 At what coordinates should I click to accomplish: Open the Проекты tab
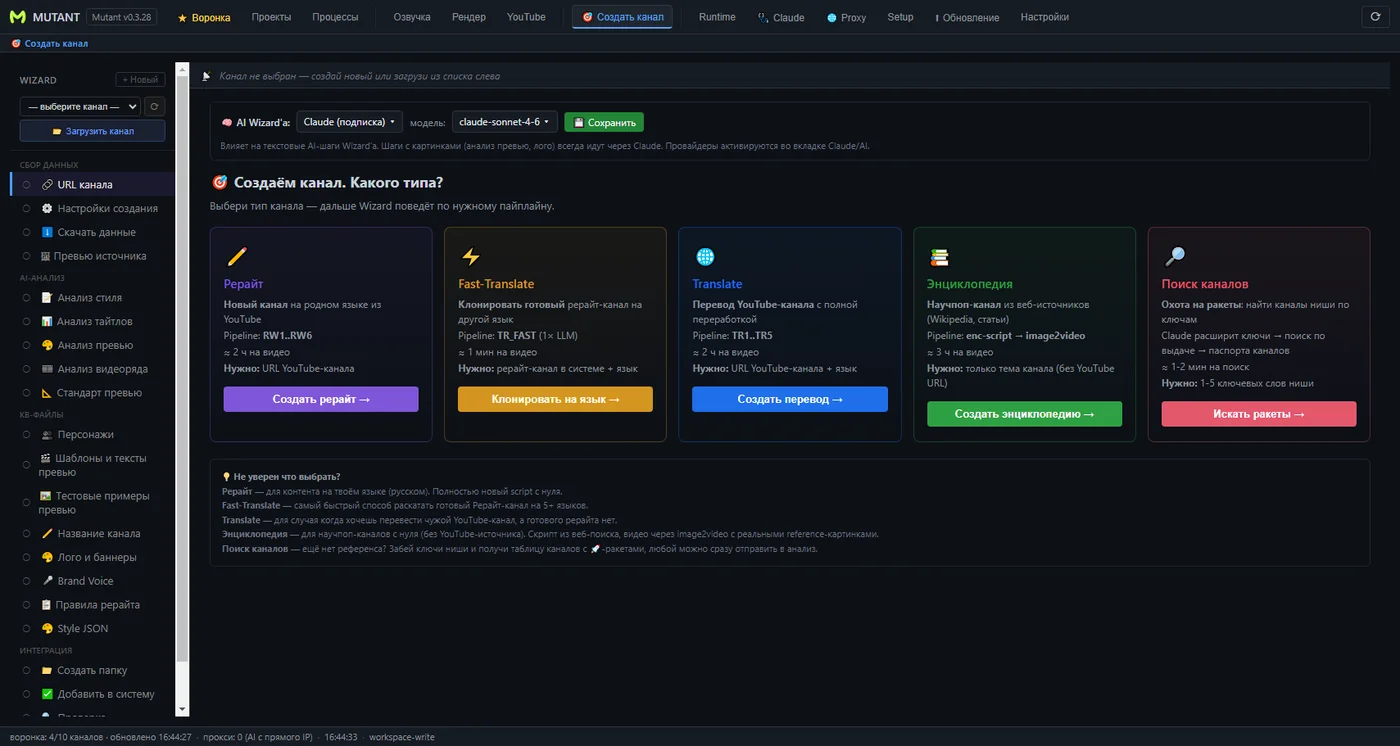[x=272, y=17]
